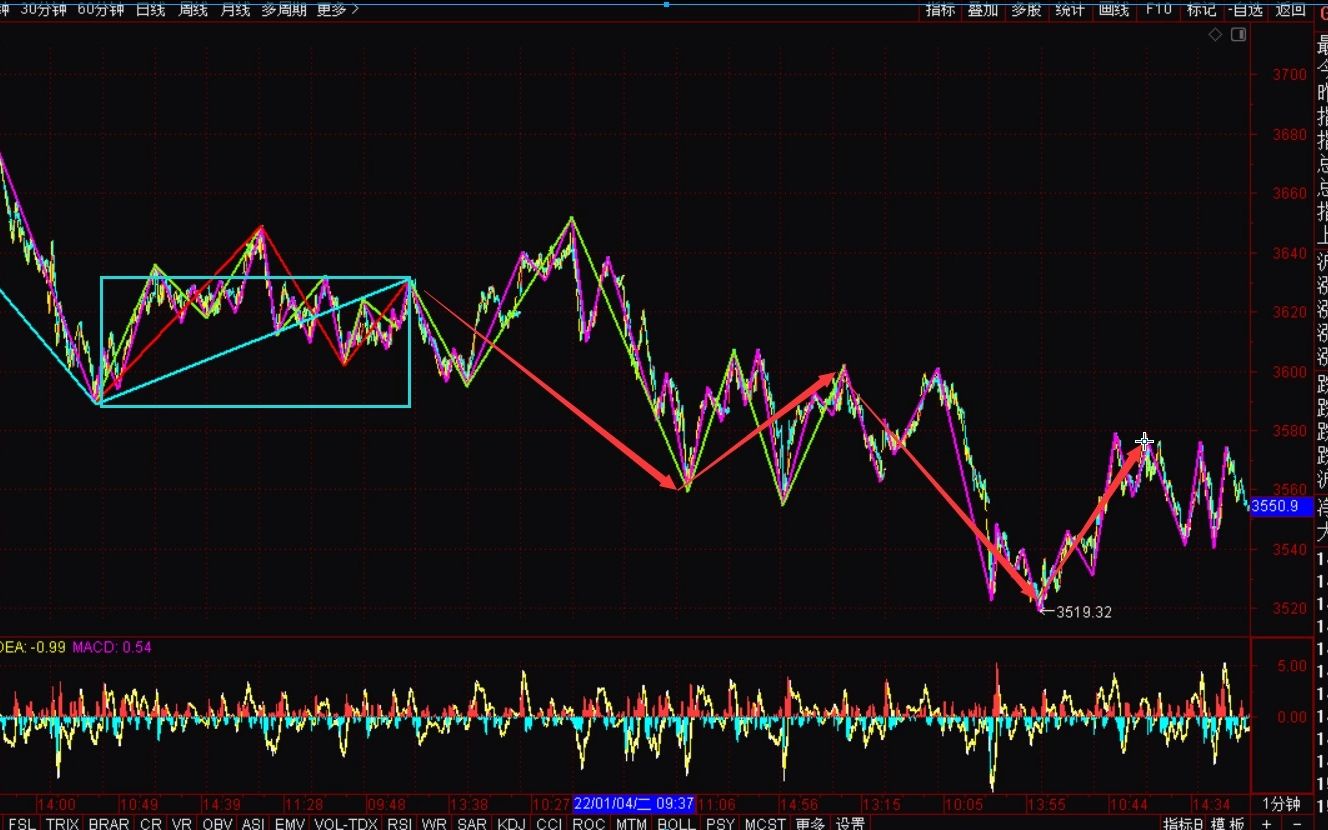Select VOL-TDX indicator tab
The image size is (1328, 830).
coord(346,823)
